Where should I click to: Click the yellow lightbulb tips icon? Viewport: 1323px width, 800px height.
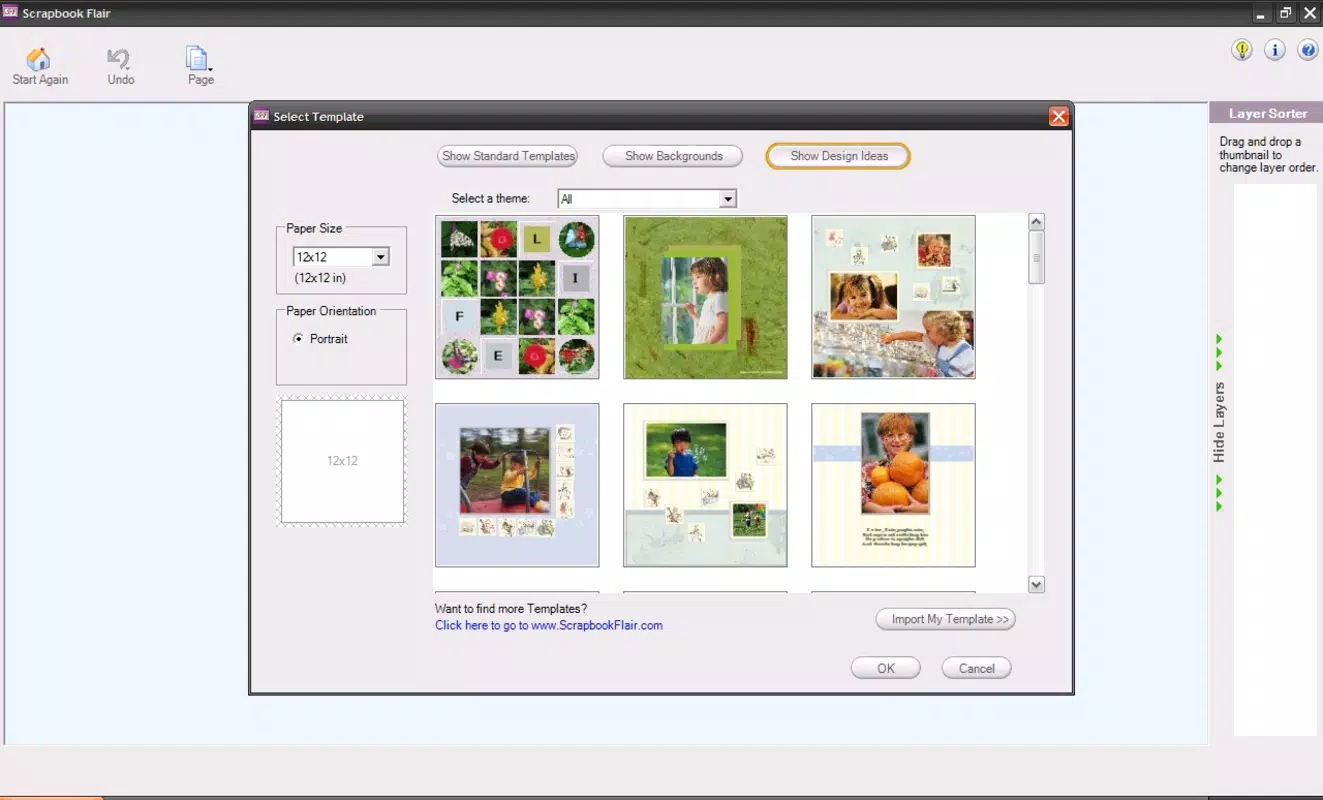(x=1242, y=50)
